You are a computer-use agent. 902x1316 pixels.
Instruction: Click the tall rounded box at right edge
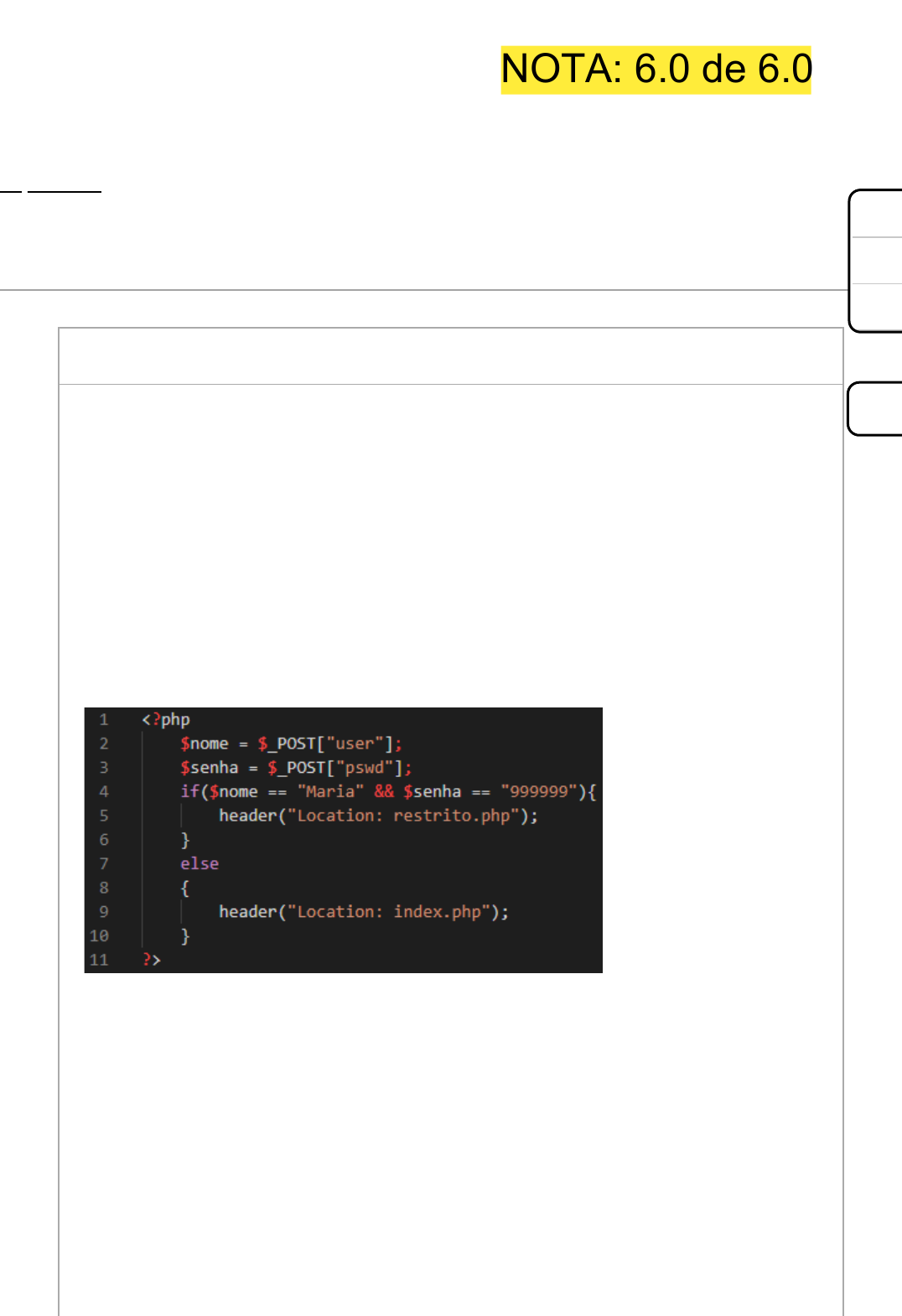click(875, 261)
